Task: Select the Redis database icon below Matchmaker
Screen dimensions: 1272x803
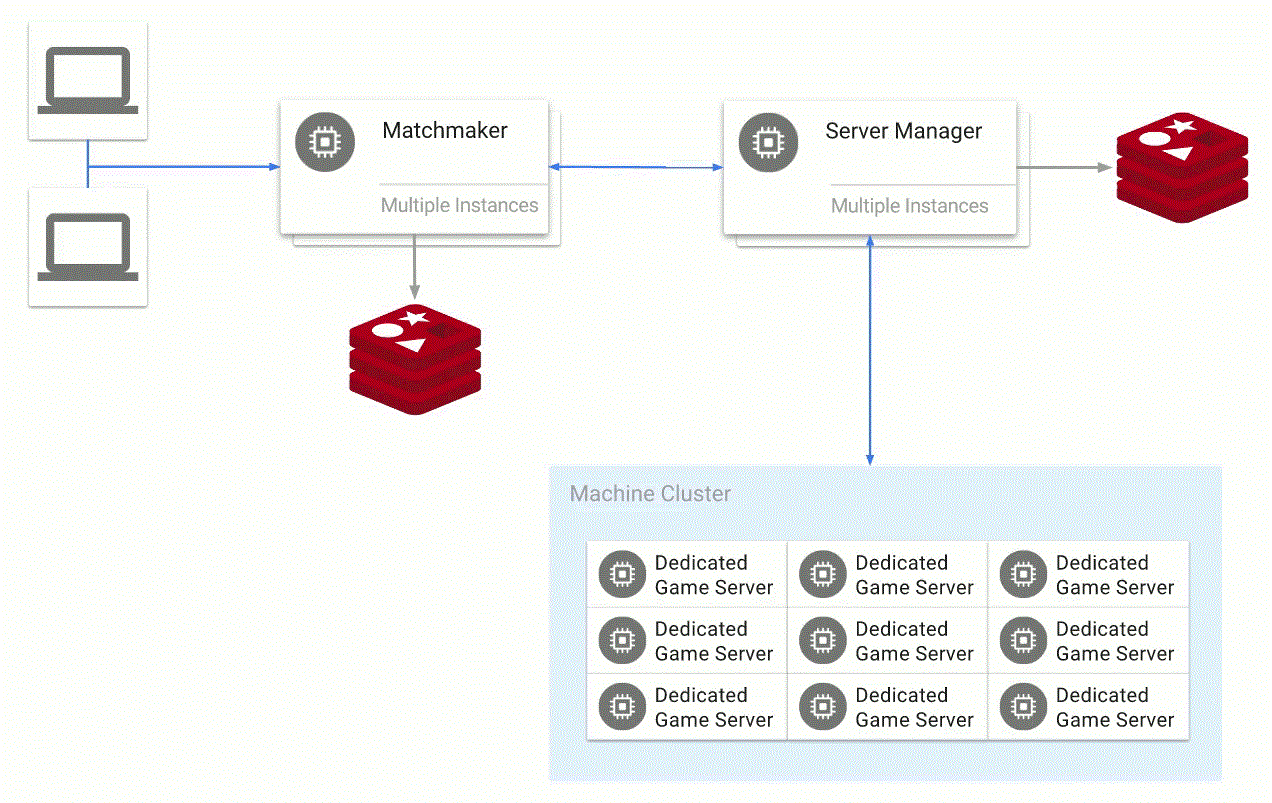Action: click(415, 360)
